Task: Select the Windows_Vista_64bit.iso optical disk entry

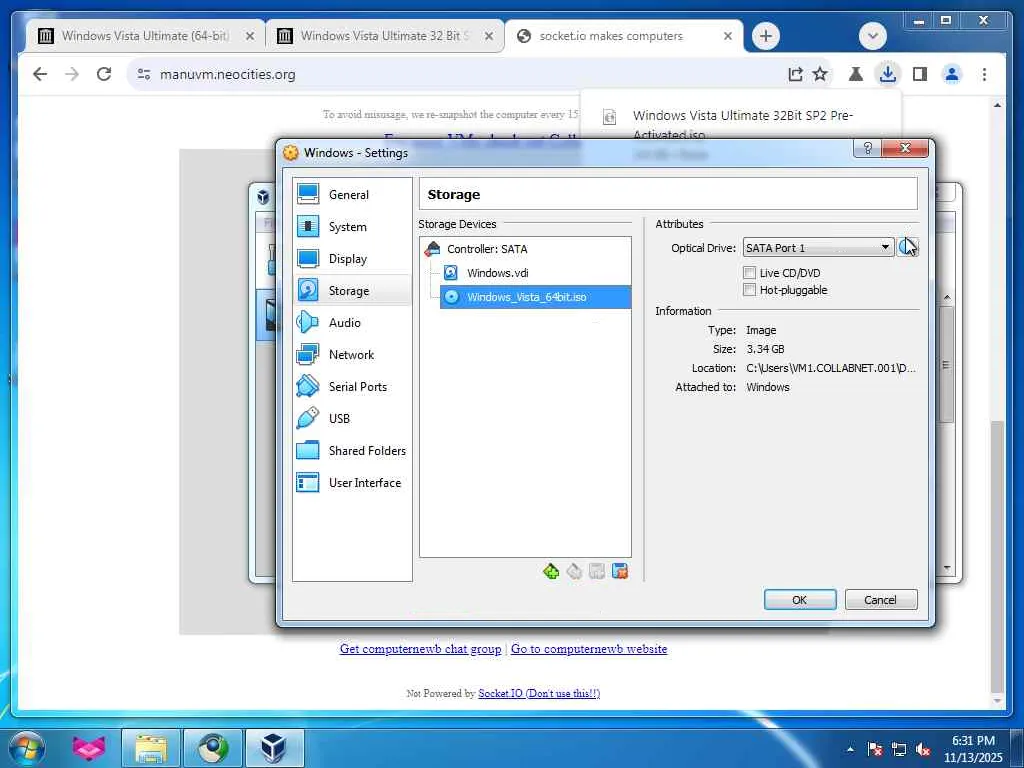Action: pos(536,297)
